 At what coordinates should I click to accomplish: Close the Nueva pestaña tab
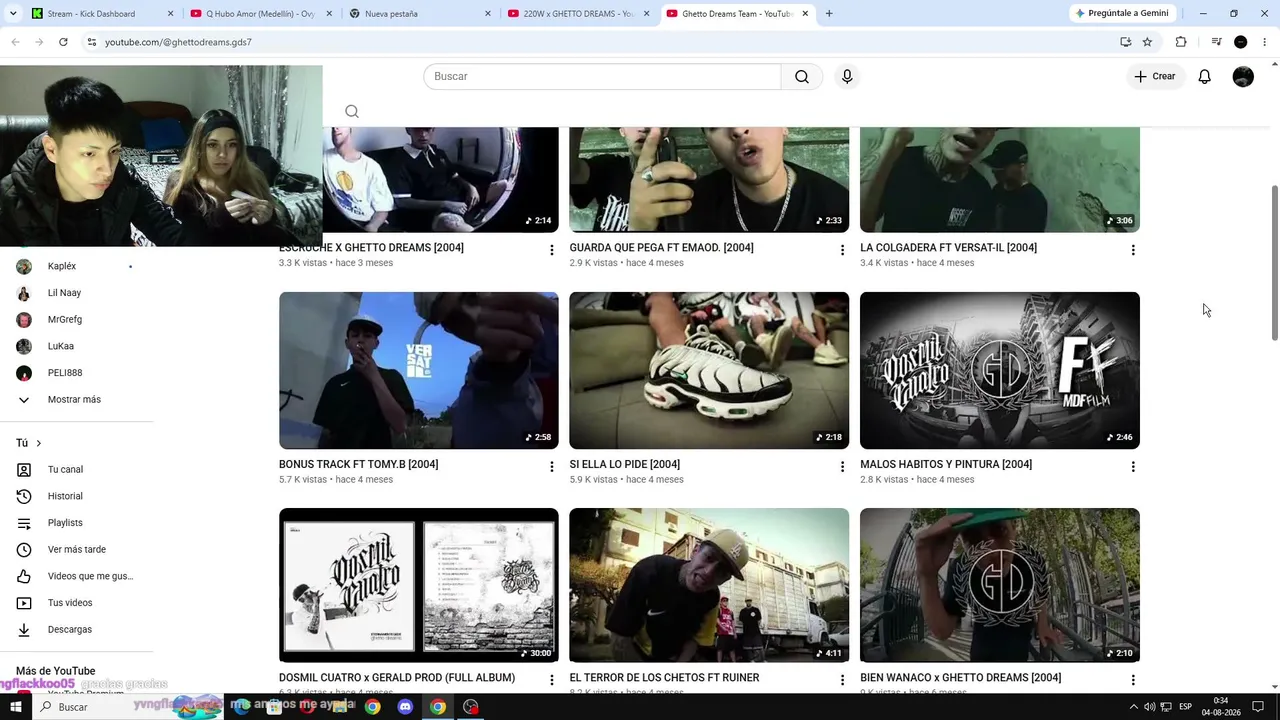[x=488, y=14]
